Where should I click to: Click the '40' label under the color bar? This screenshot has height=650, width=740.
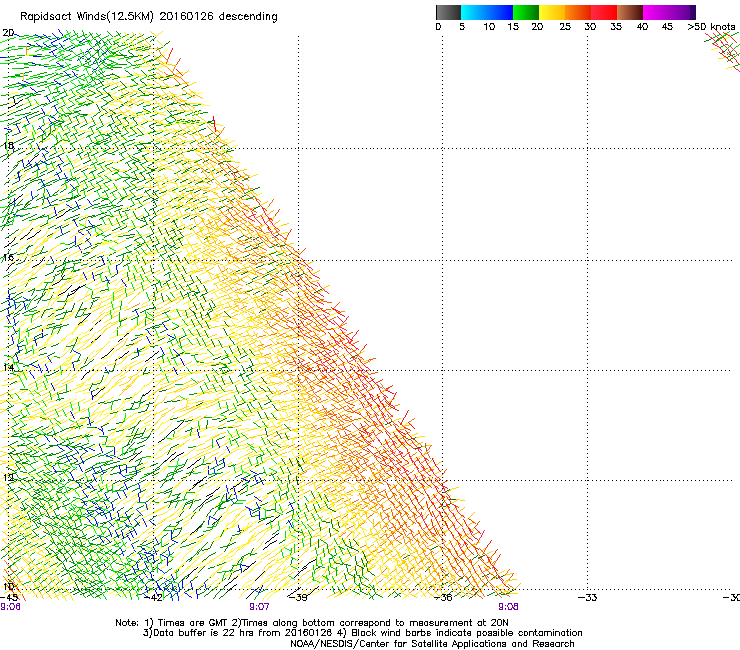coord(642,27)
